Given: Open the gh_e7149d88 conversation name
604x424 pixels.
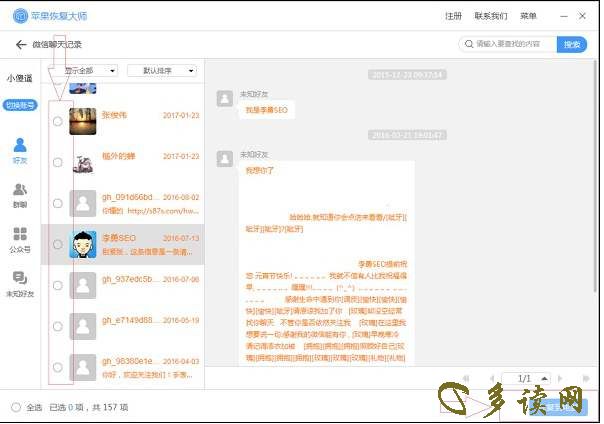Looking at the screenshot, I should (x=130, y=320).
